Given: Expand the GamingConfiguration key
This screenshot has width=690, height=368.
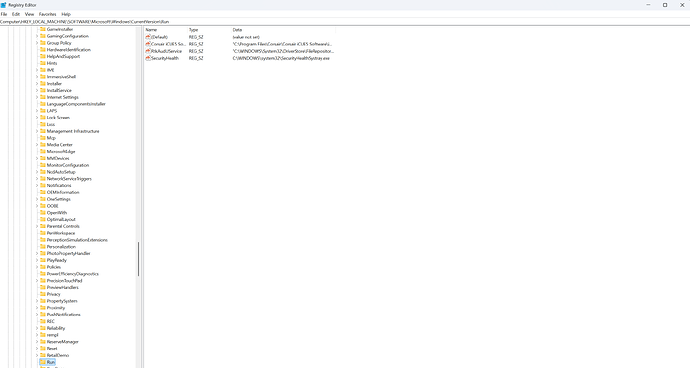Looking at the screenshot, I should [x=37, y=36].
